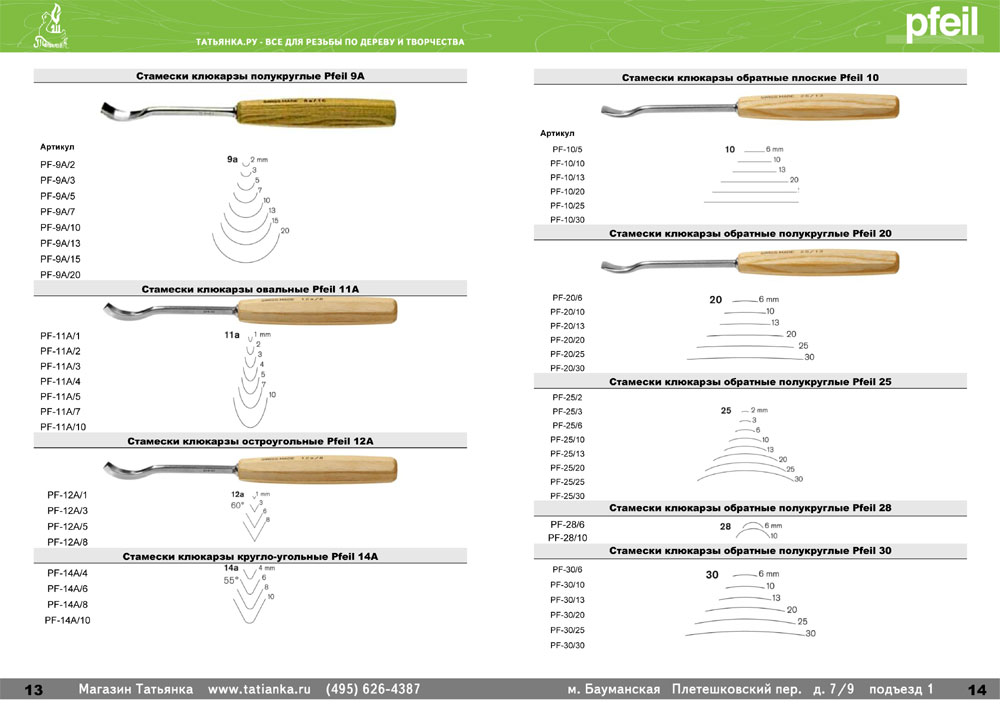1000x707 pixels.
Task: Click the profile diagram labeled 25
Action: [750, 444]
